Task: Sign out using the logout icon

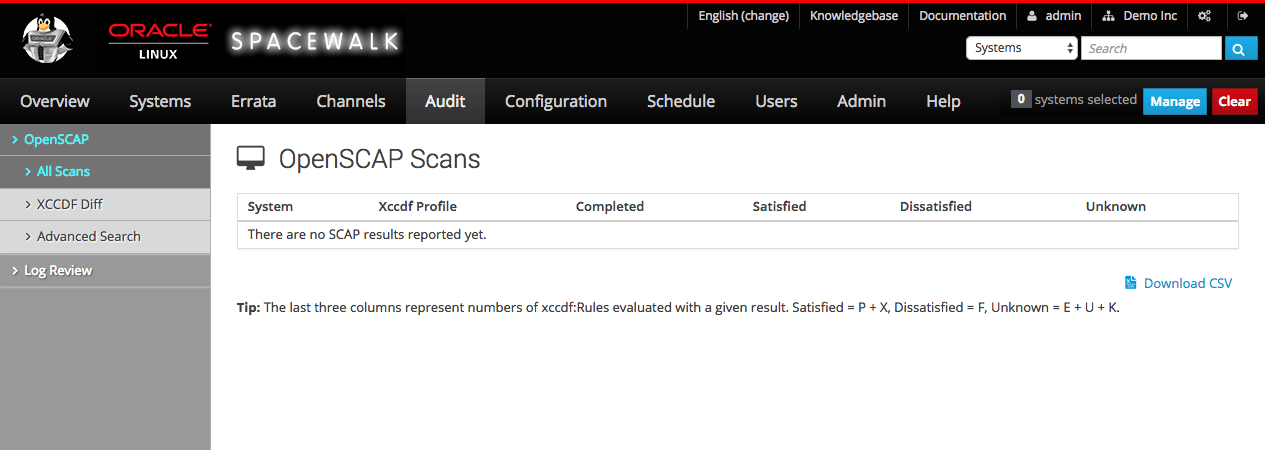Action: click(1243, 16)
